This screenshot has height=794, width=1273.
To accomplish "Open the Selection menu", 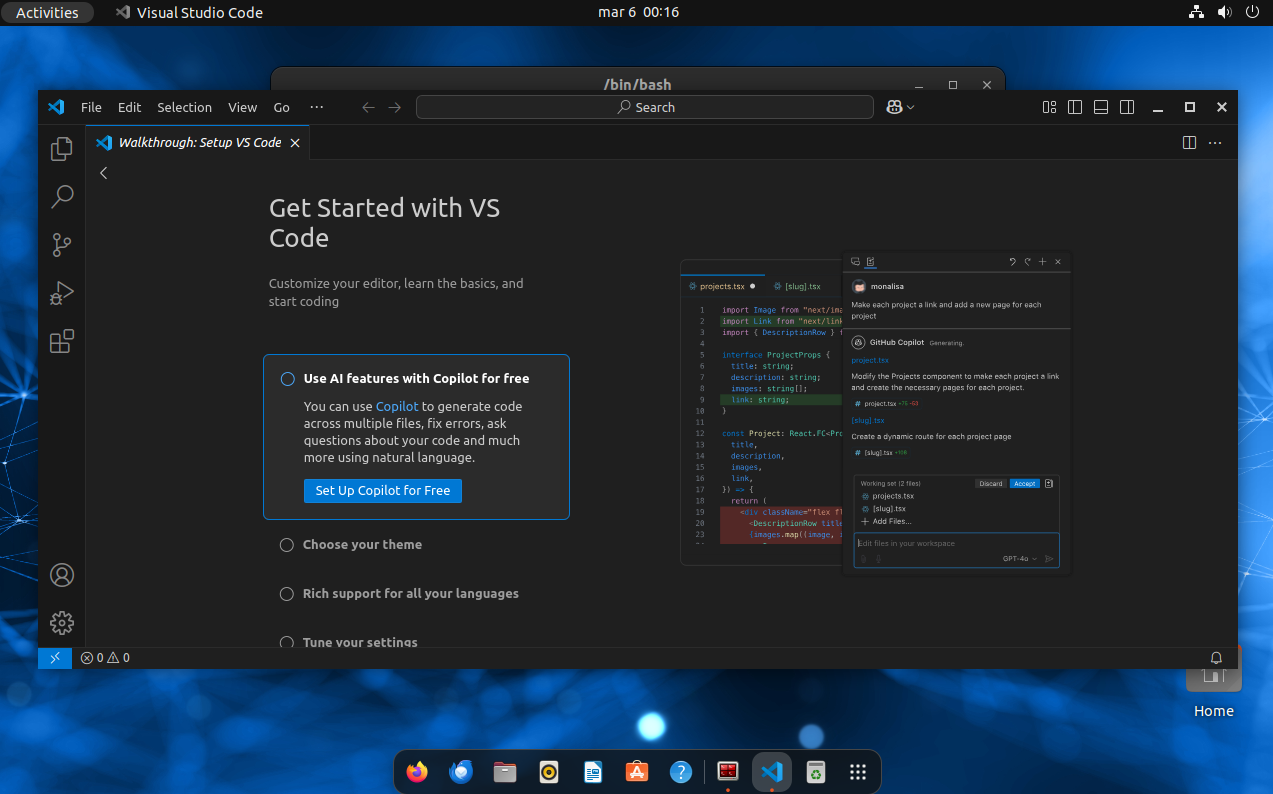I will [184, 107].
